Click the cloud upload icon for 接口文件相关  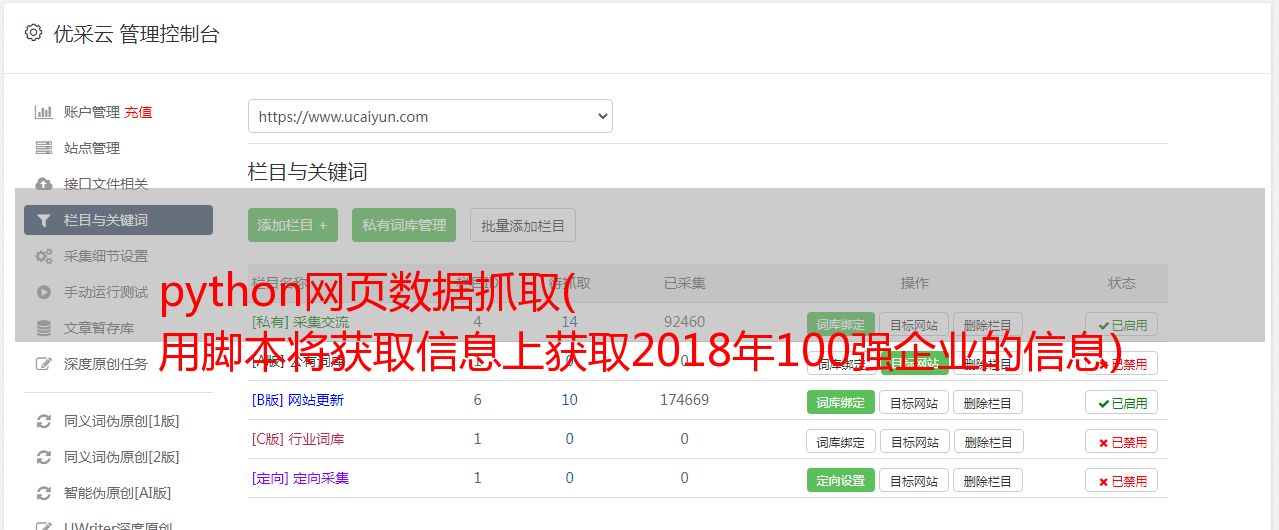(43, 184)
